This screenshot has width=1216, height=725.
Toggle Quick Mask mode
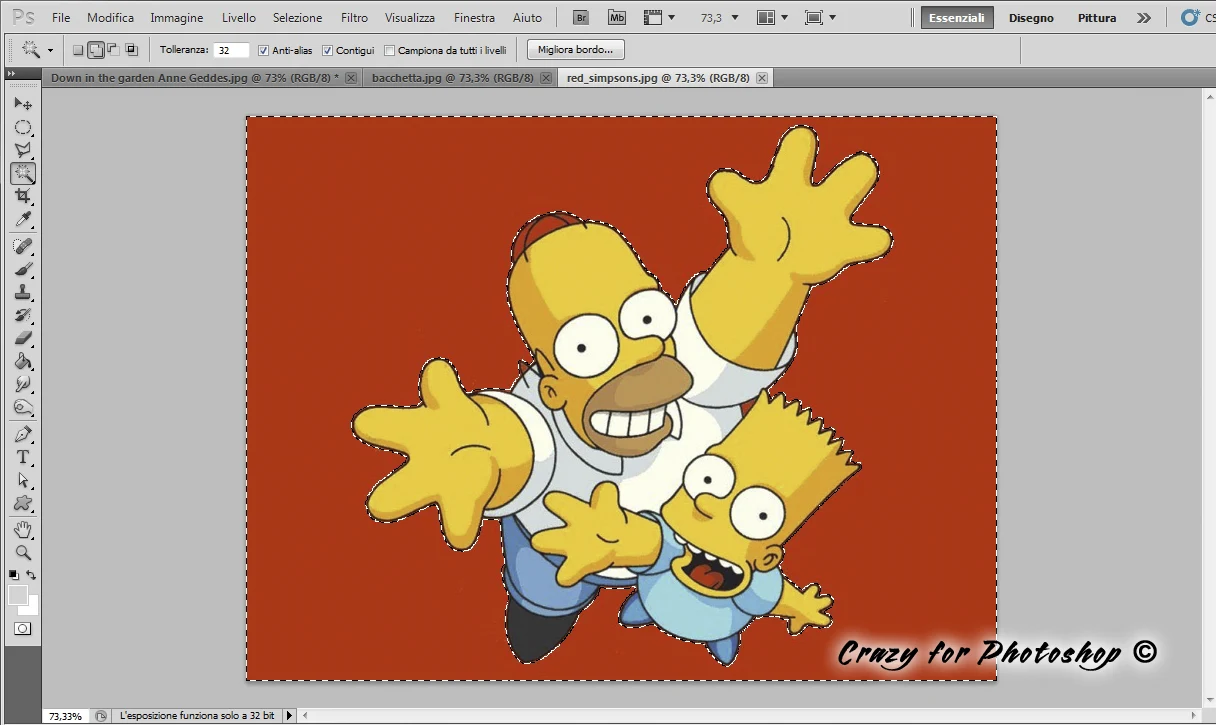tap(22, 628)
